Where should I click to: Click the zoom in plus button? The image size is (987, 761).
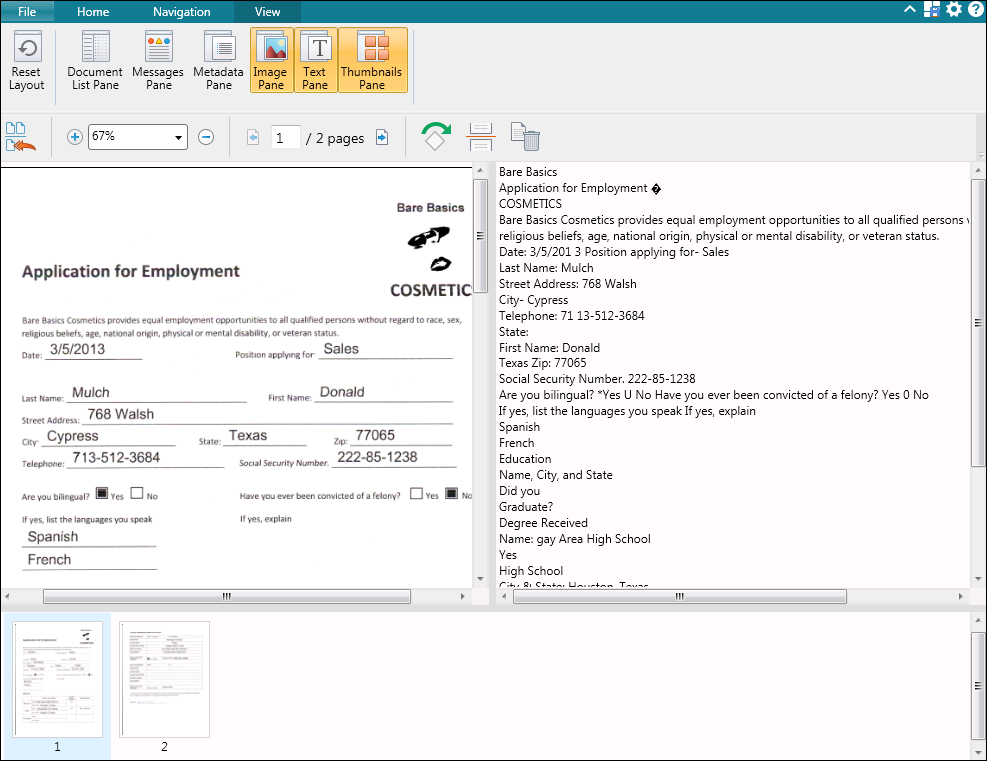[74, 138]
